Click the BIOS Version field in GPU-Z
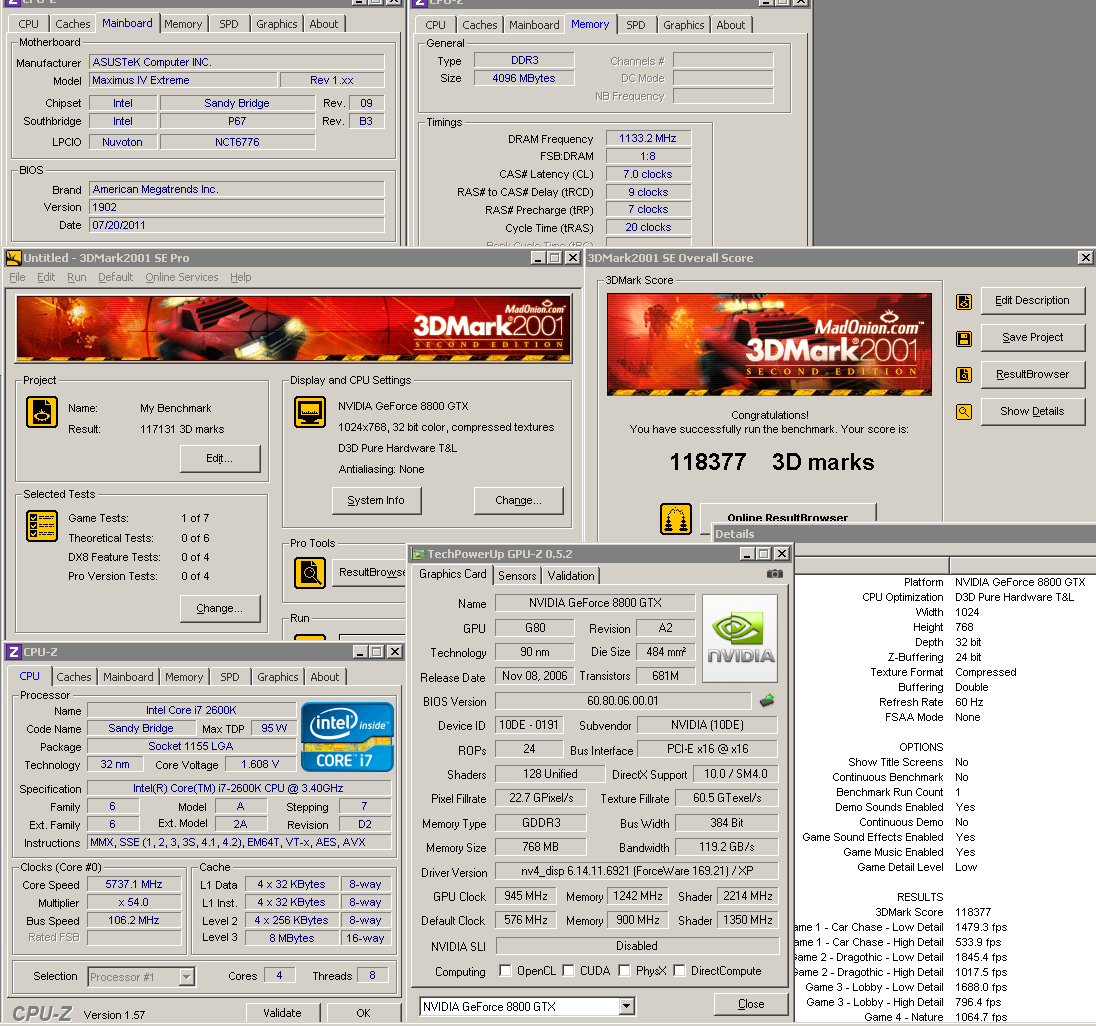 tap(623, 701)
